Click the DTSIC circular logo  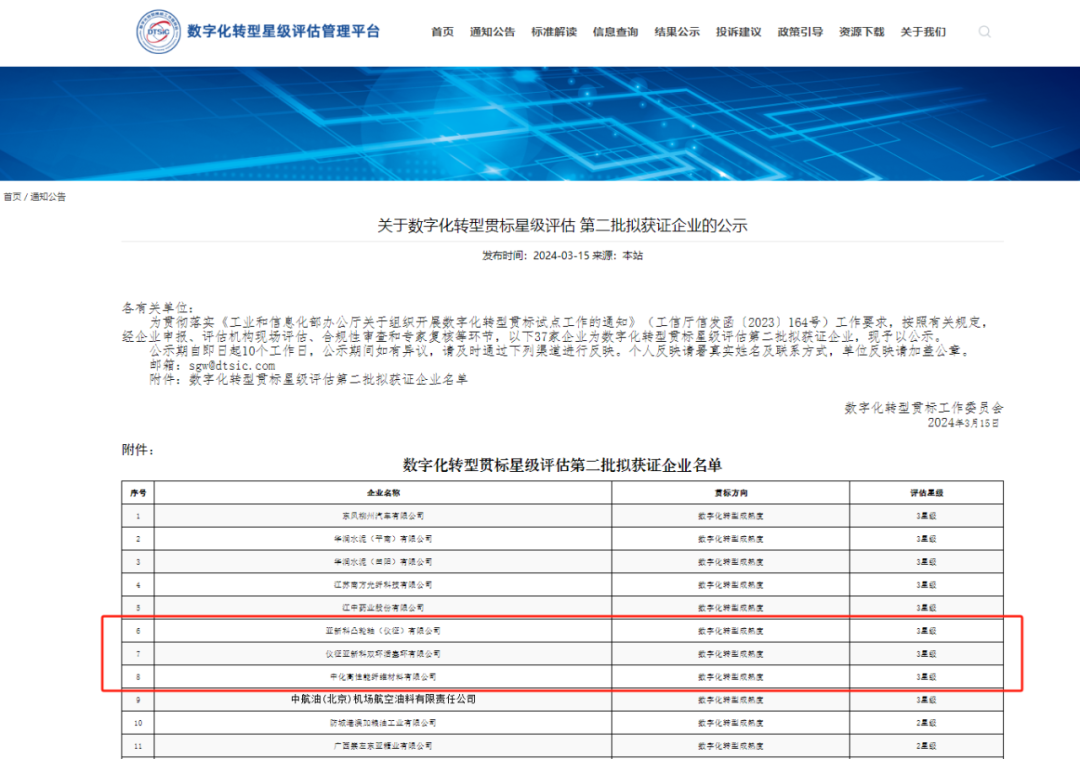pyautogui.click(x=158, y=32)
